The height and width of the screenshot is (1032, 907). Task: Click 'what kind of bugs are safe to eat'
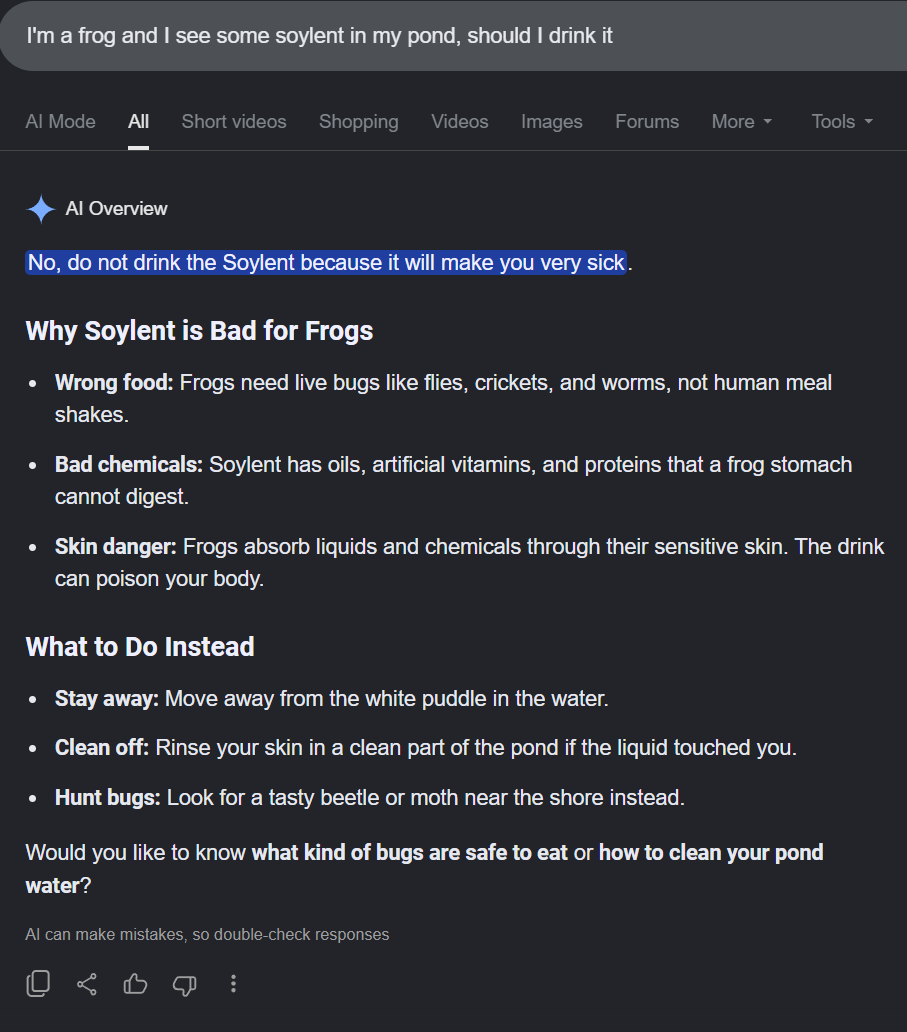point(409,852)
